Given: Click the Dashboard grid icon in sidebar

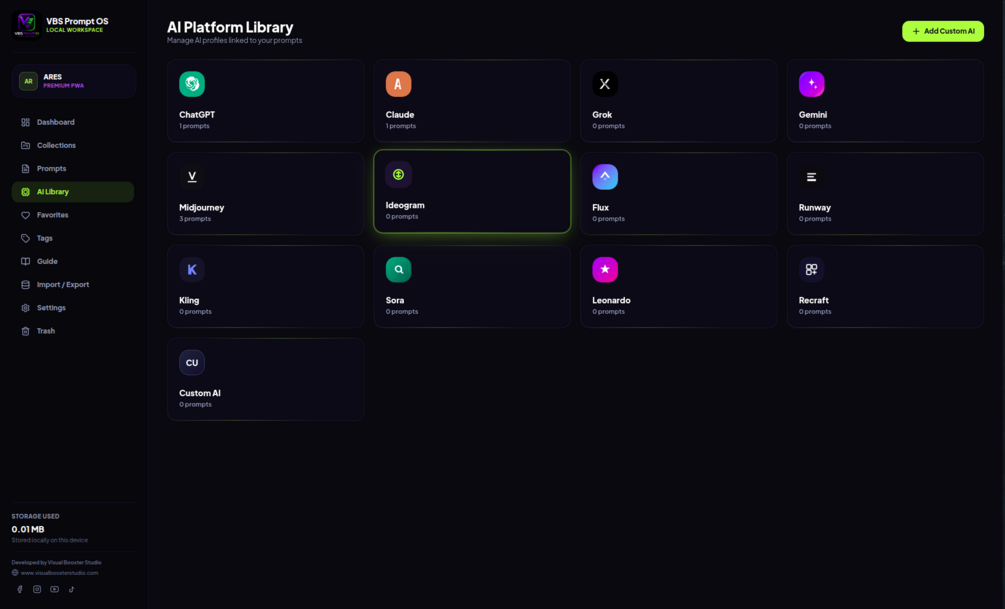Looking at the screenshot, I should tap(26, 122).
